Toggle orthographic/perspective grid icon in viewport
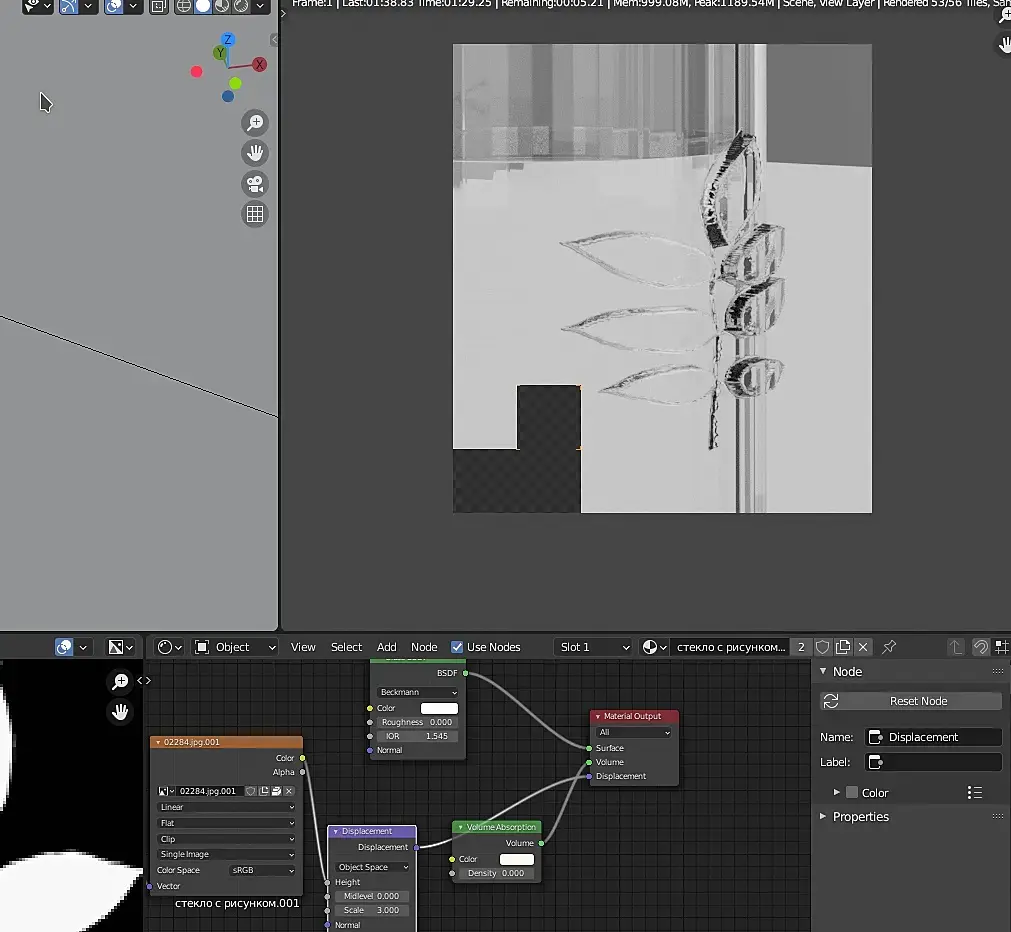This screenshot has height=932, width=1011. point(255,214)
